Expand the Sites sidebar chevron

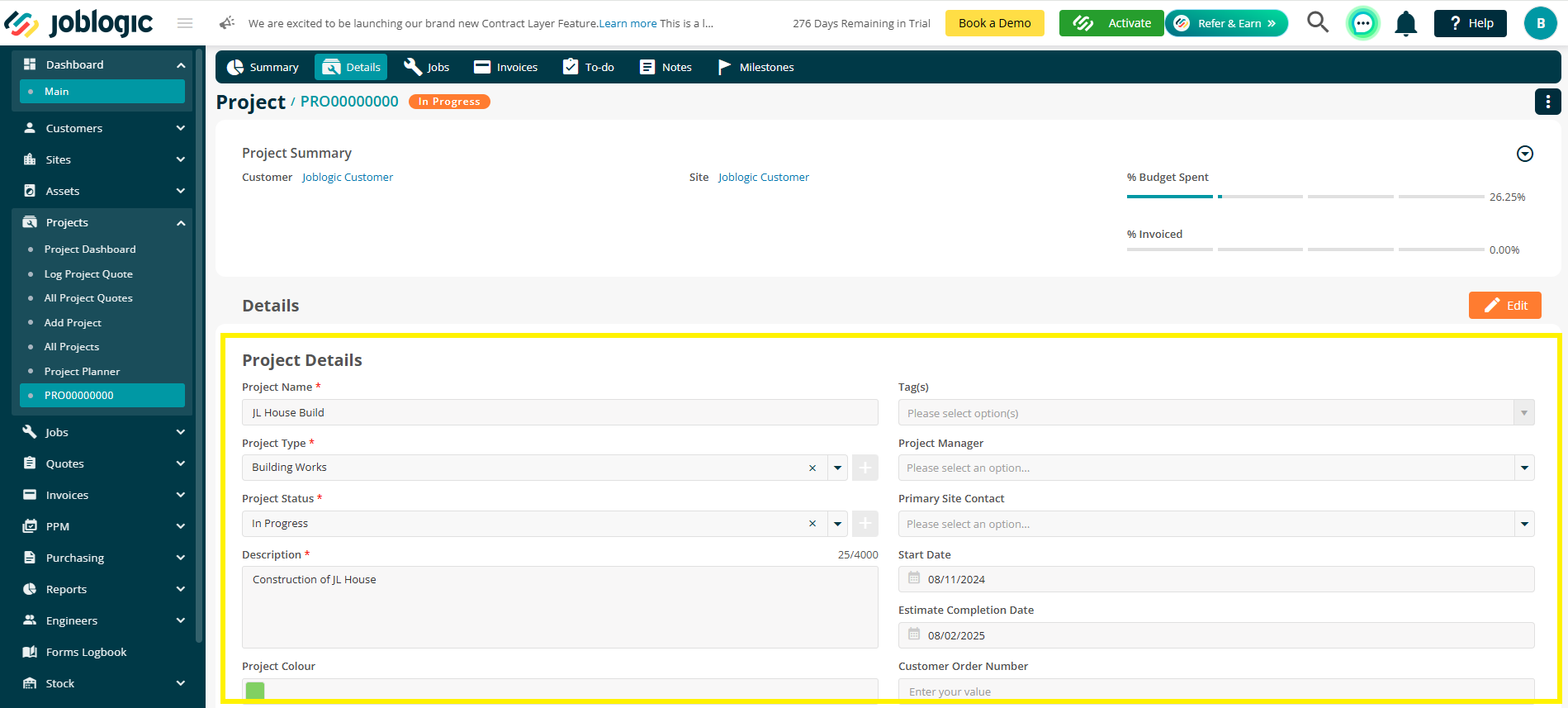pos(181,159)
